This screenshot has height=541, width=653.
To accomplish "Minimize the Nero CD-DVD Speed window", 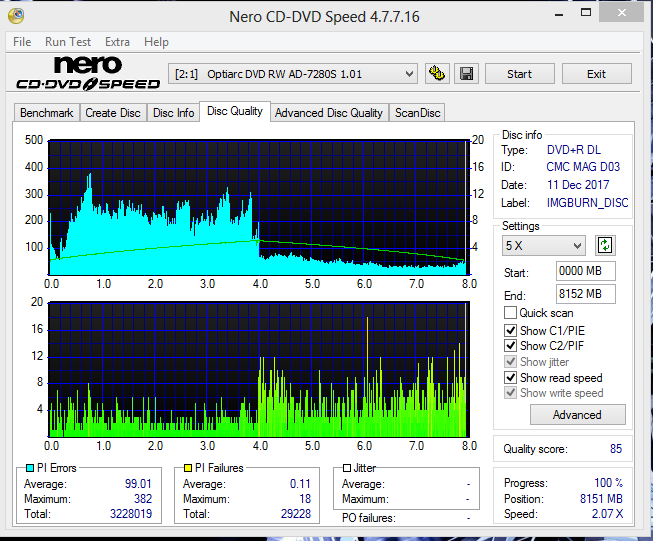I will coord(559,15).
